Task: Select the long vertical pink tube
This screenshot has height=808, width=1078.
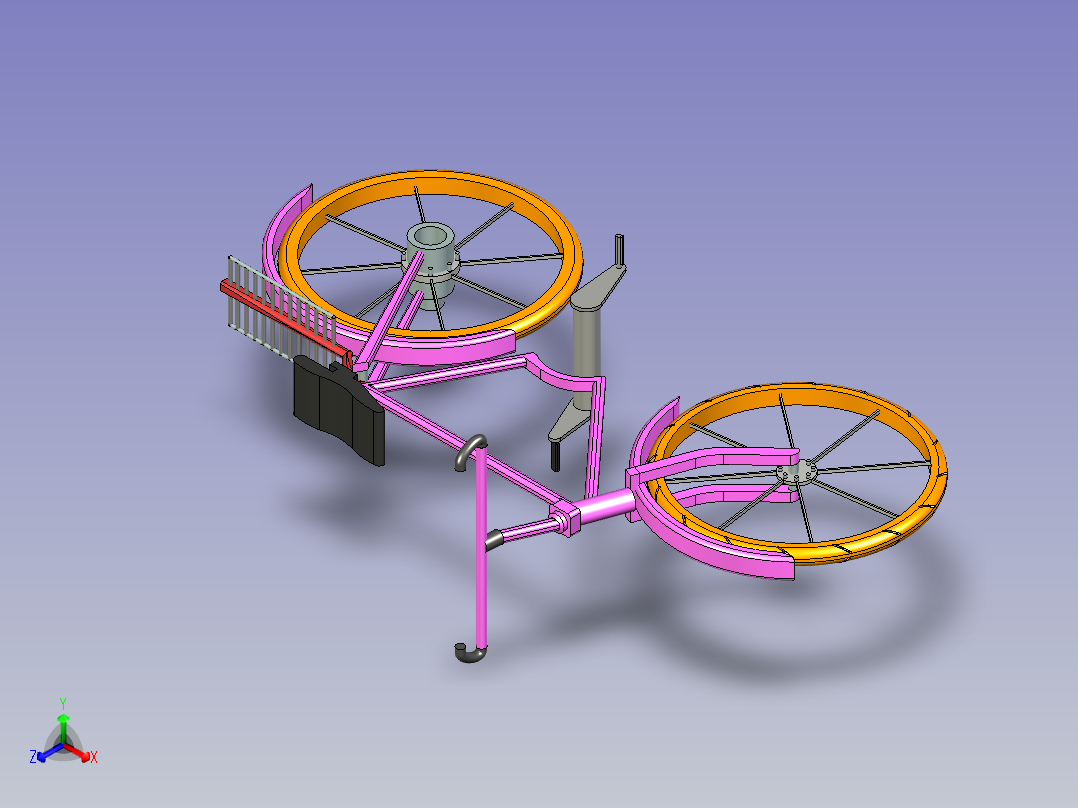Action: click(x=481, y=547)
